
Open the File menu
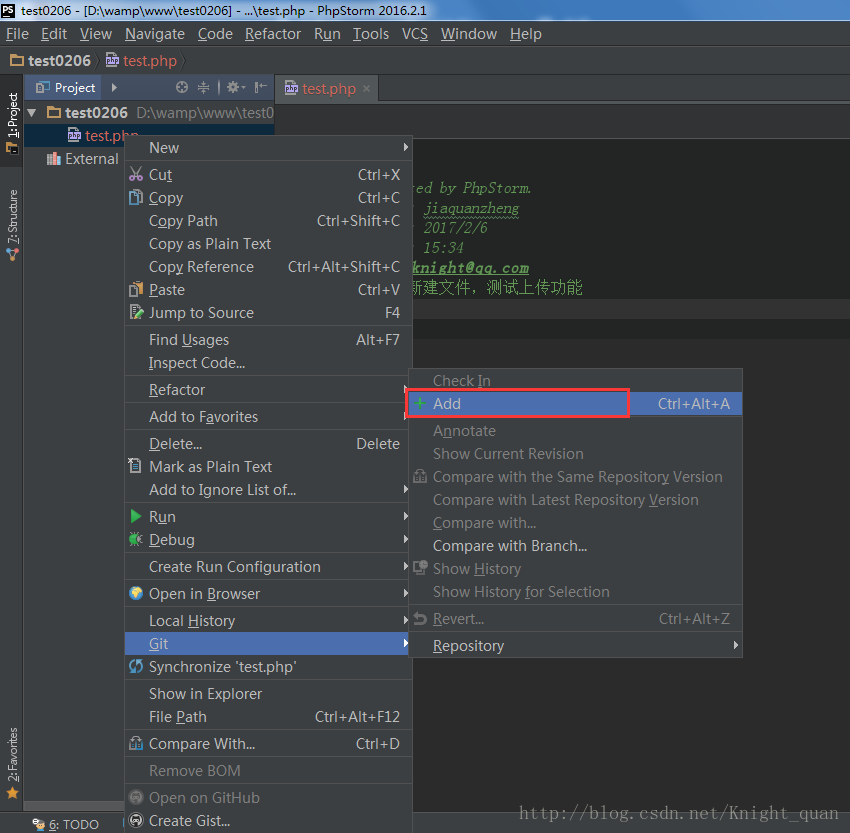[17, 34]
